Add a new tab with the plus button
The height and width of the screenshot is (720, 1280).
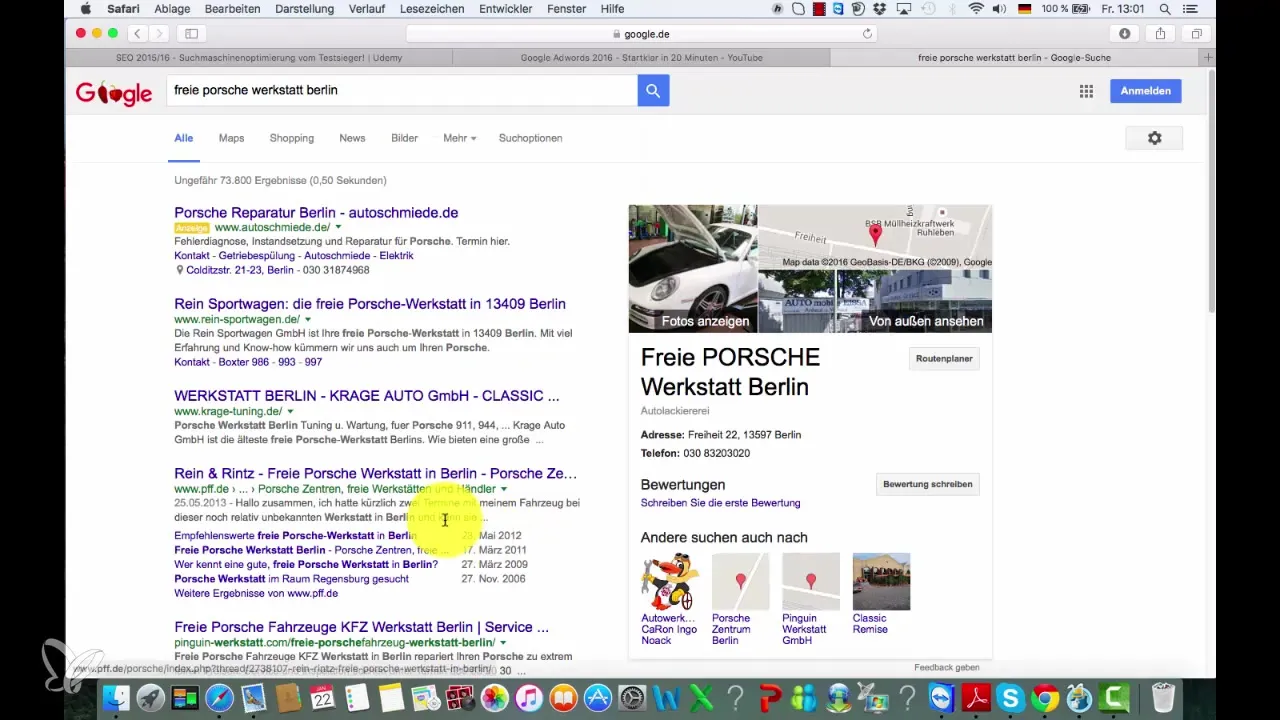click(1209, 57)
